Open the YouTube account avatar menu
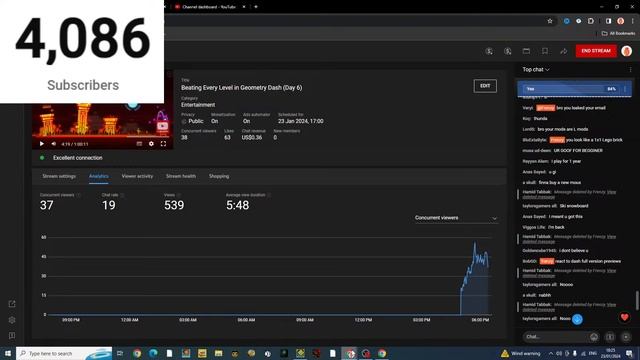640x360 pixels. 627,51
